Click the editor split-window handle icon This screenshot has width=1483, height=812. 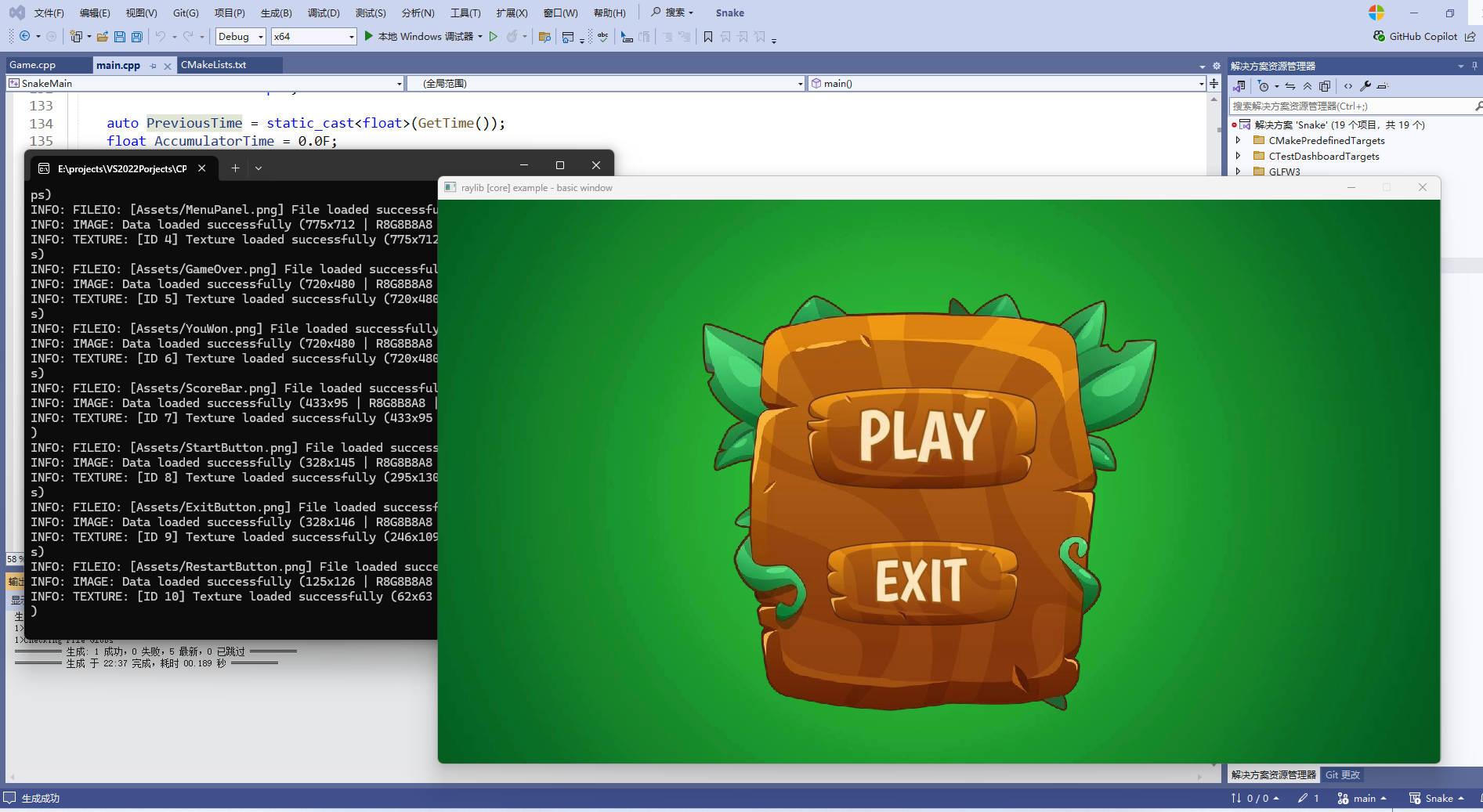1214,83
